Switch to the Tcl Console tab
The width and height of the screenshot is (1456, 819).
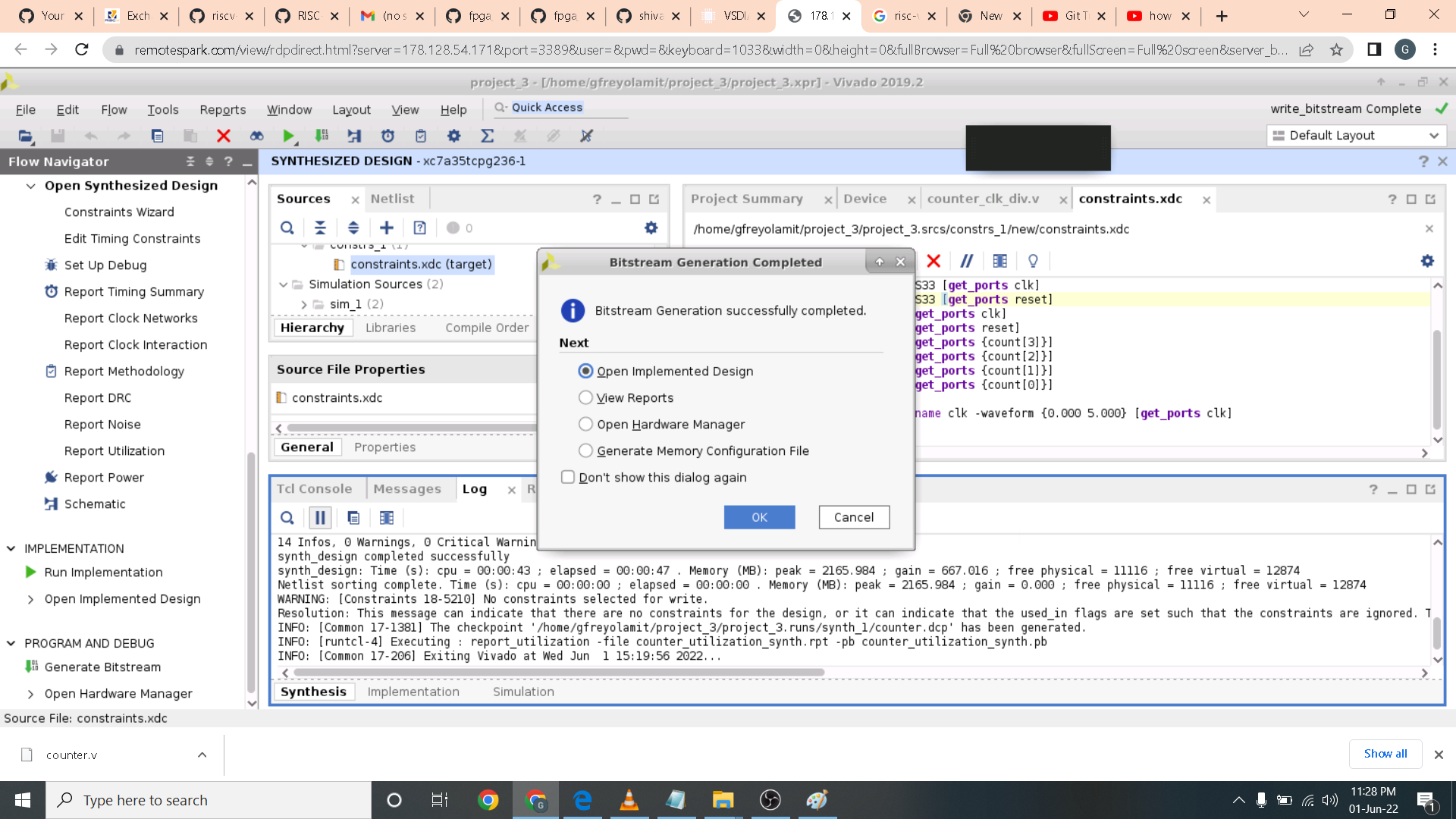315,489
